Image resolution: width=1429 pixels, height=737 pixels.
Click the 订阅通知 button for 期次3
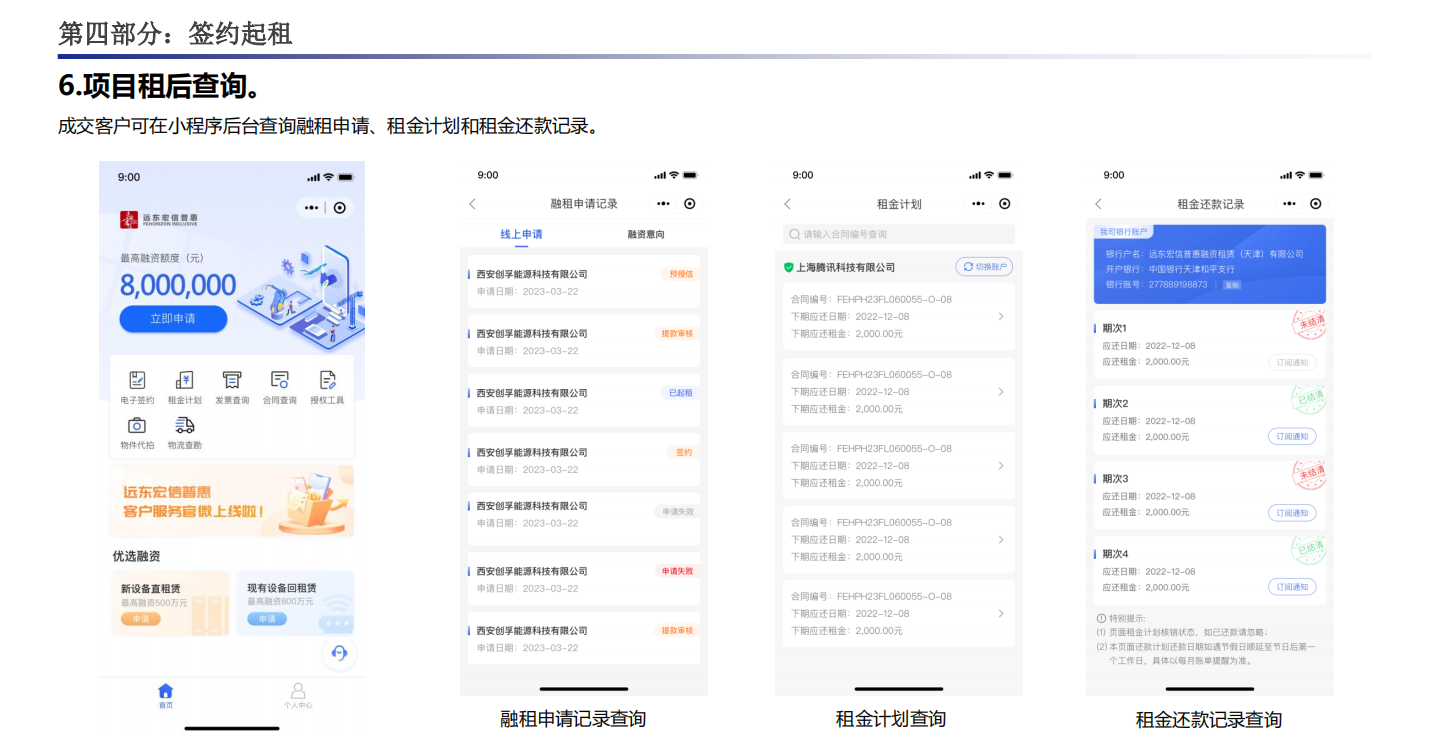coord(1292,513)
